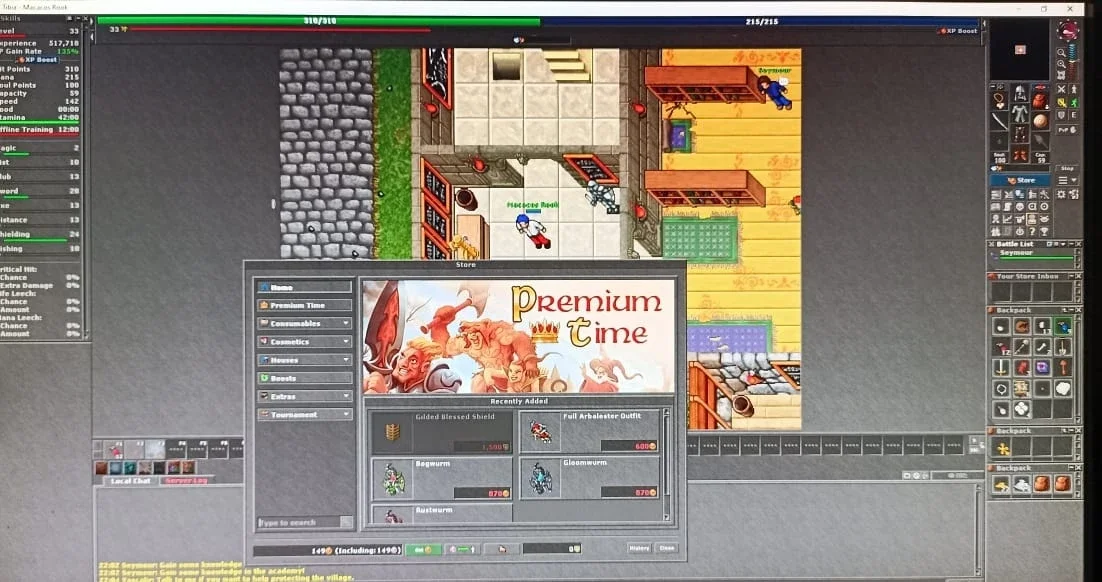
Task: Click the armor equipment slot
Action: (1020, 112)
